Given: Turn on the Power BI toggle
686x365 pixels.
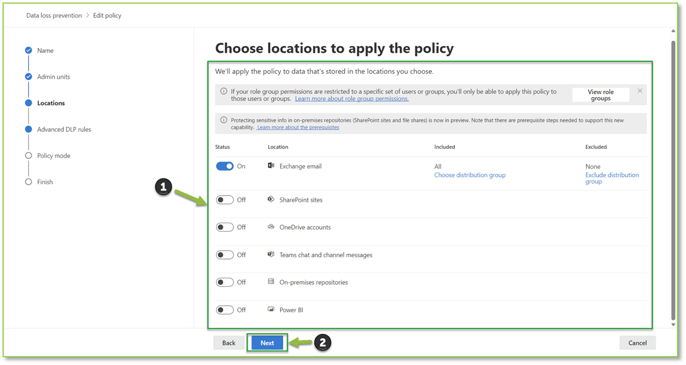Looking at the screenshot, I should point(225,310).
